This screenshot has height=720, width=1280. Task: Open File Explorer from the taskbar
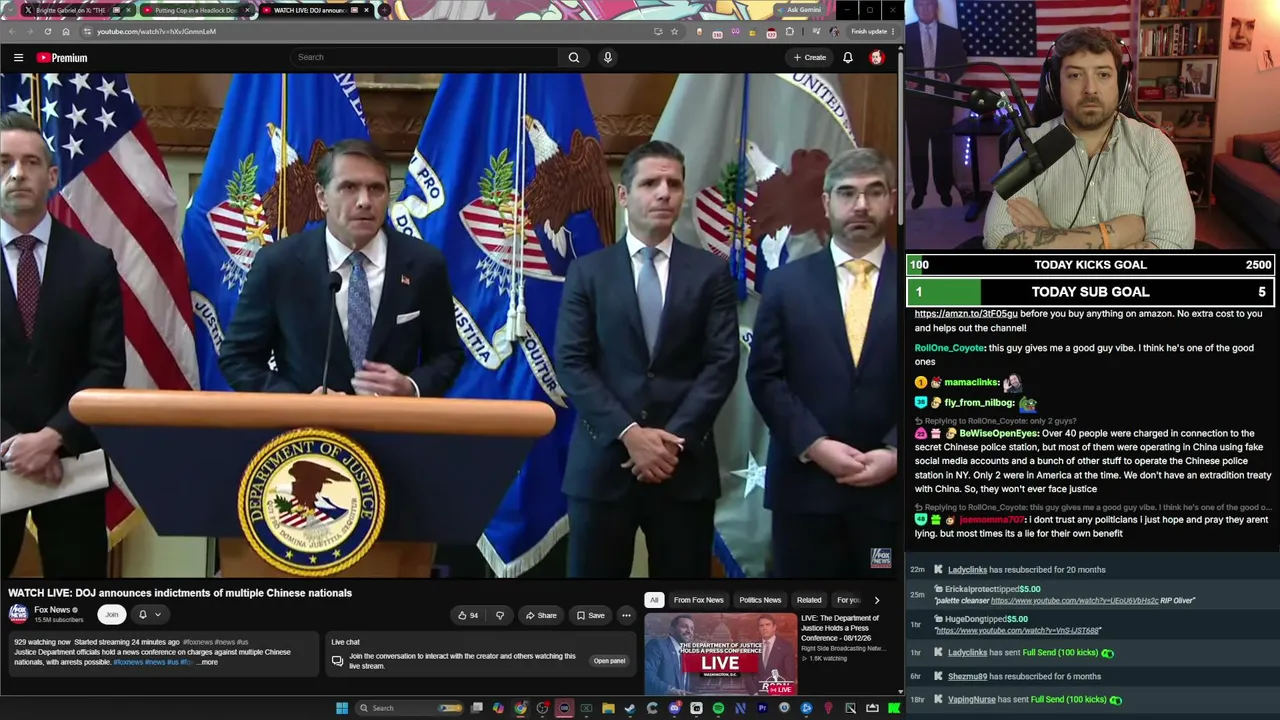[x=608, y=708]
